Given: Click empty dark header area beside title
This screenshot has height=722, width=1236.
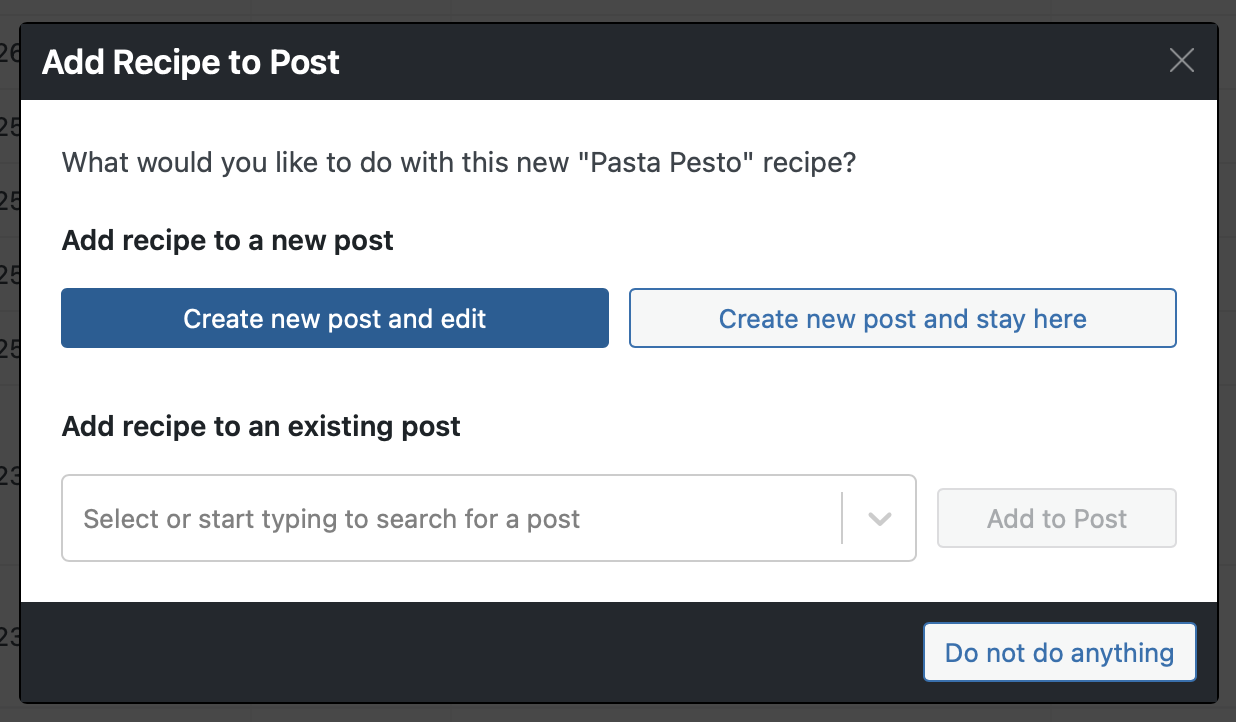Looking at the screenshot, I should tap(750, 62).
